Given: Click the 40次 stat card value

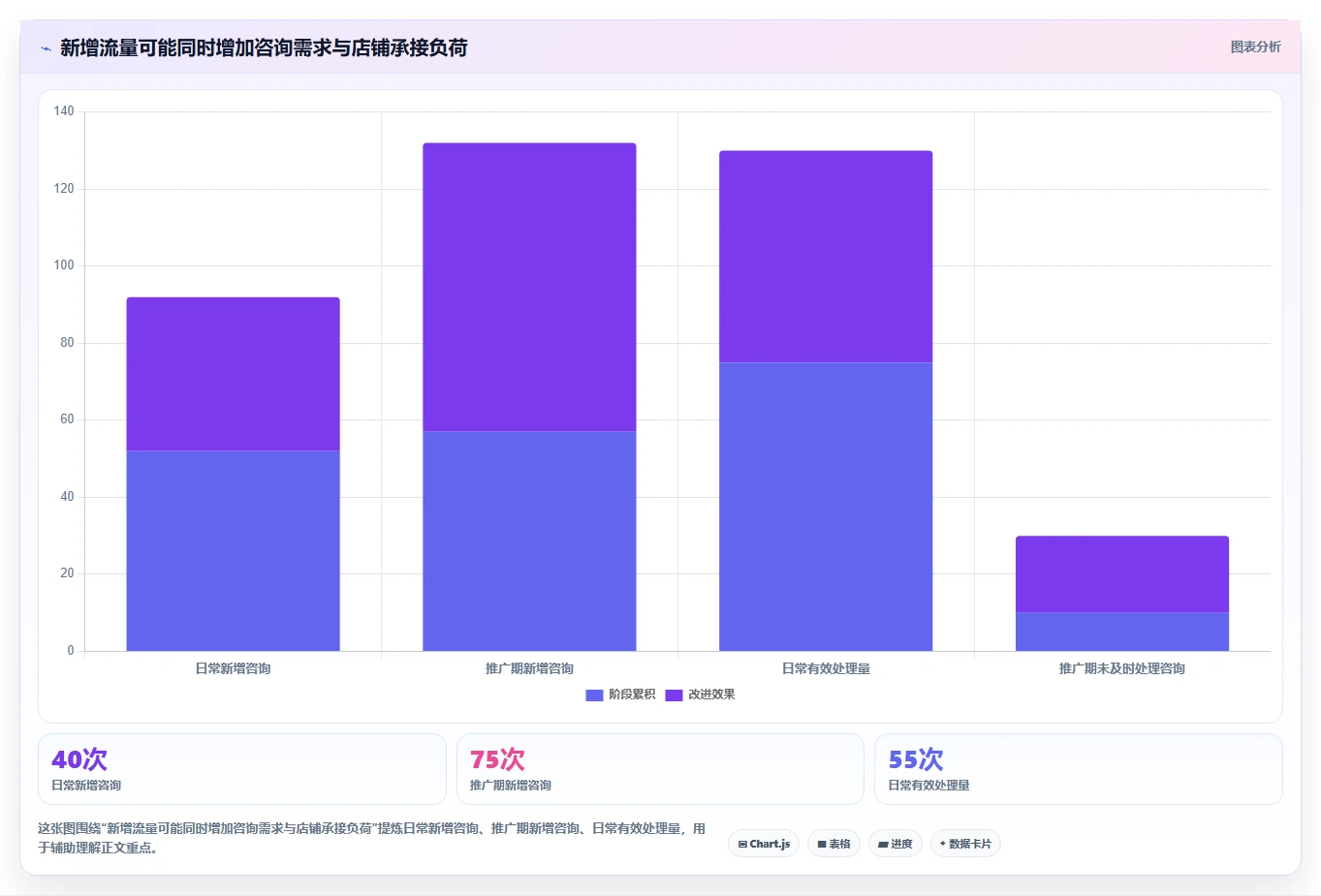Looking at the screenshot, I should (x=79, y=759).
